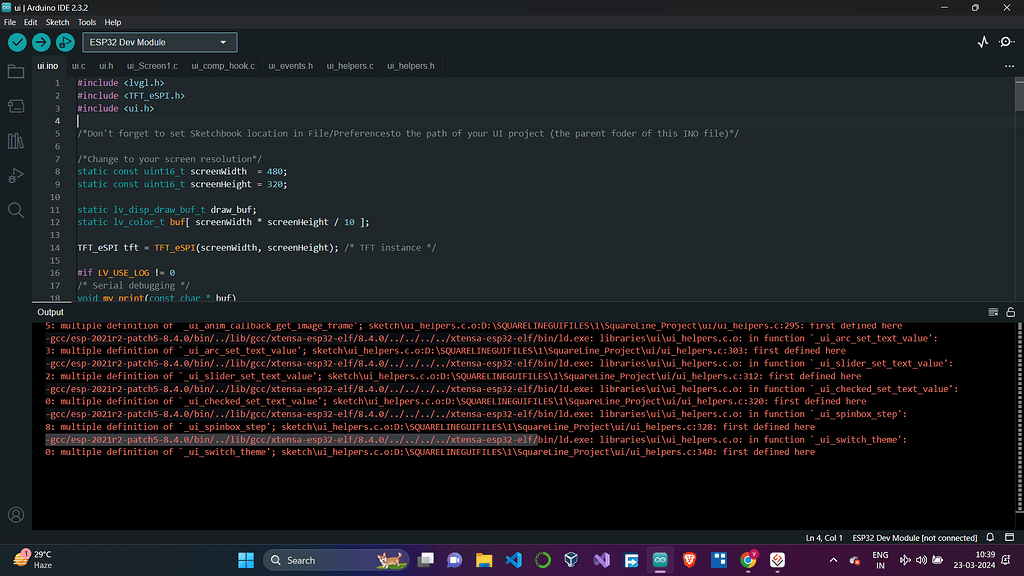
Task: Toggle bottom panel icon in status bar
Action: [x=1010, y=537]
